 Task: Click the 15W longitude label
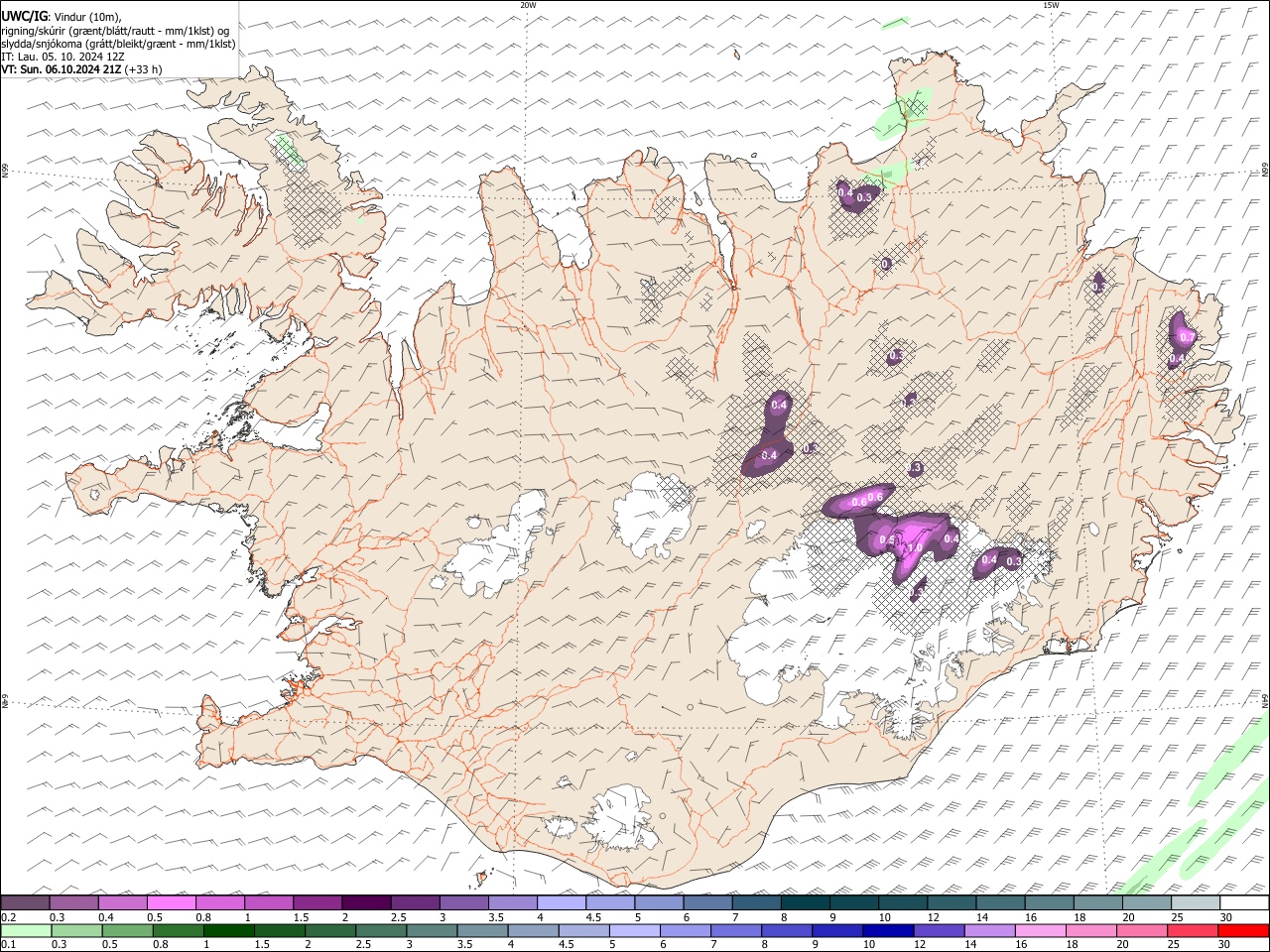(x=1051, y=5)
